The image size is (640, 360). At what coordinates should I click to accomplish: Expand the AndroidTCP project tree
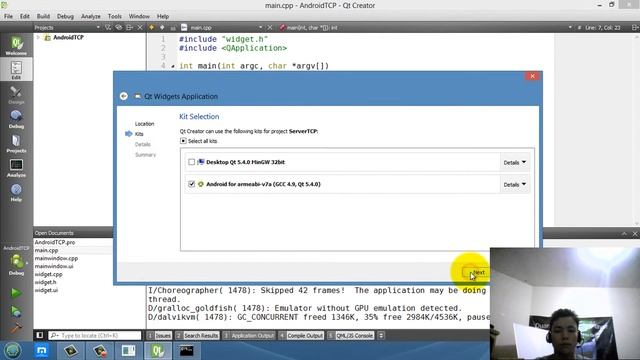38,37
